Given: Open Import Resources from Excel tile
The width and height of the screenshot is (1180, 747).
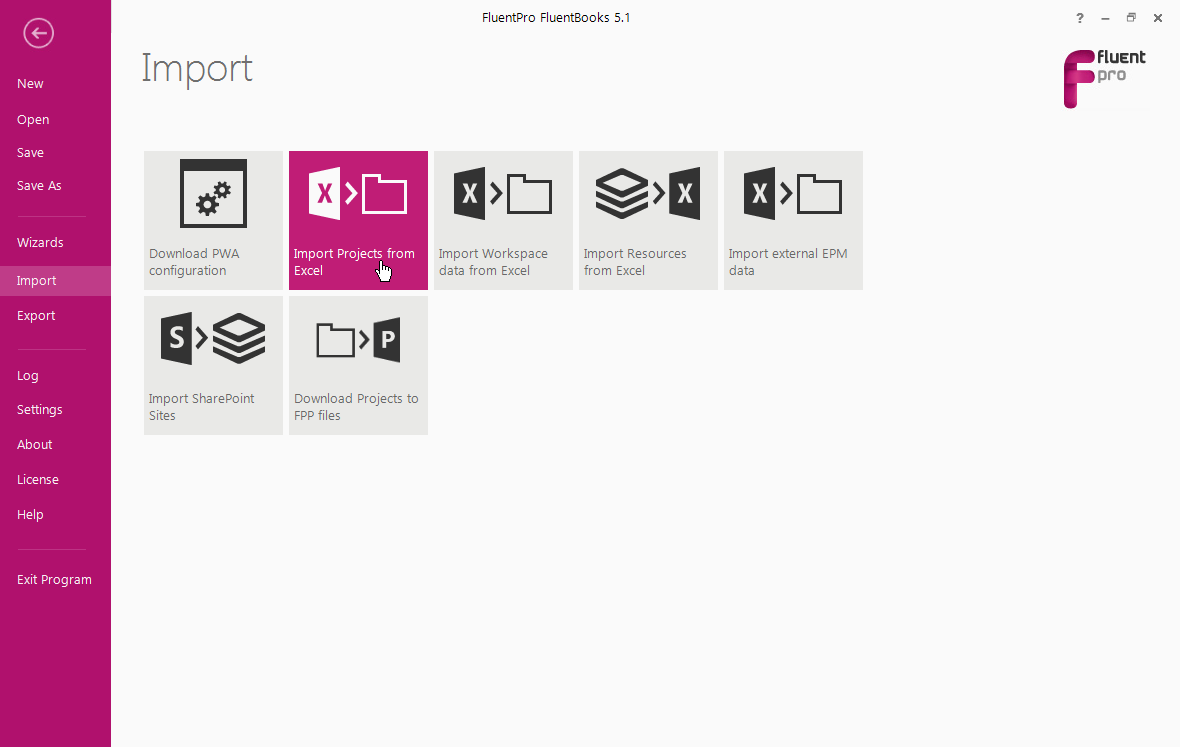Looking at the screenshot, I should (648, 220).
